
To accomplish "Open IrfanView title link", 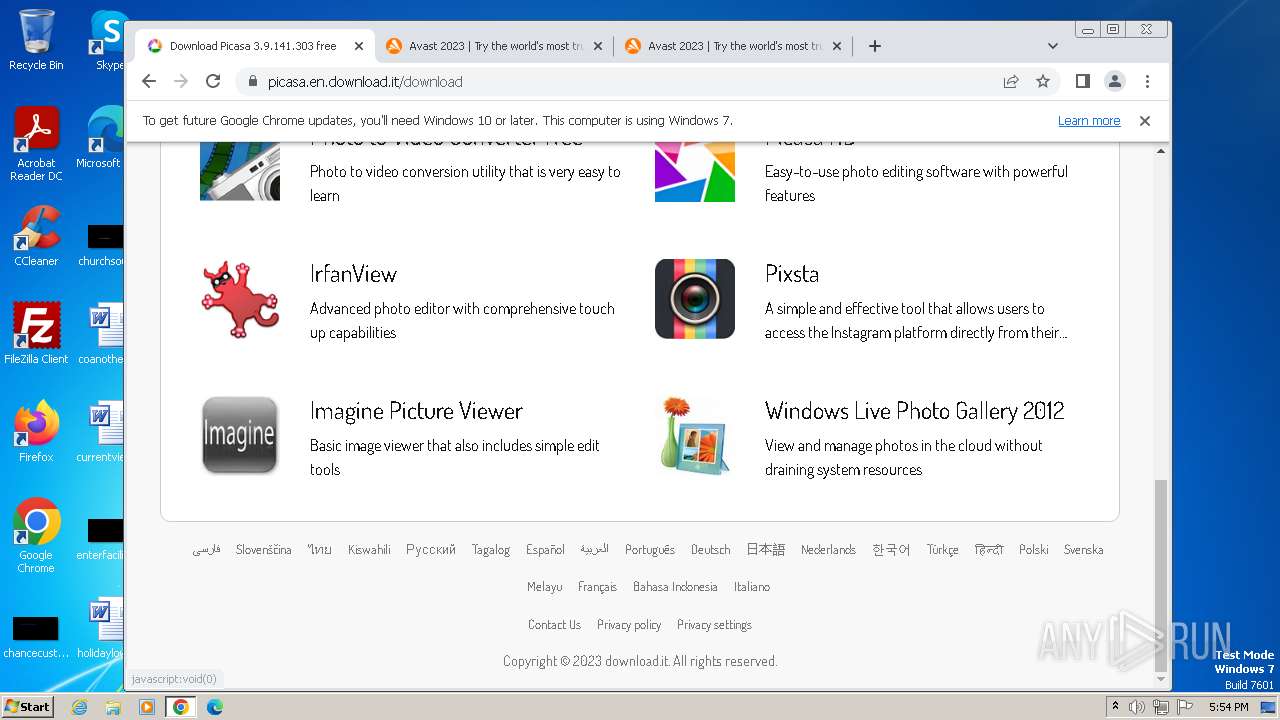I will [353, 274].
